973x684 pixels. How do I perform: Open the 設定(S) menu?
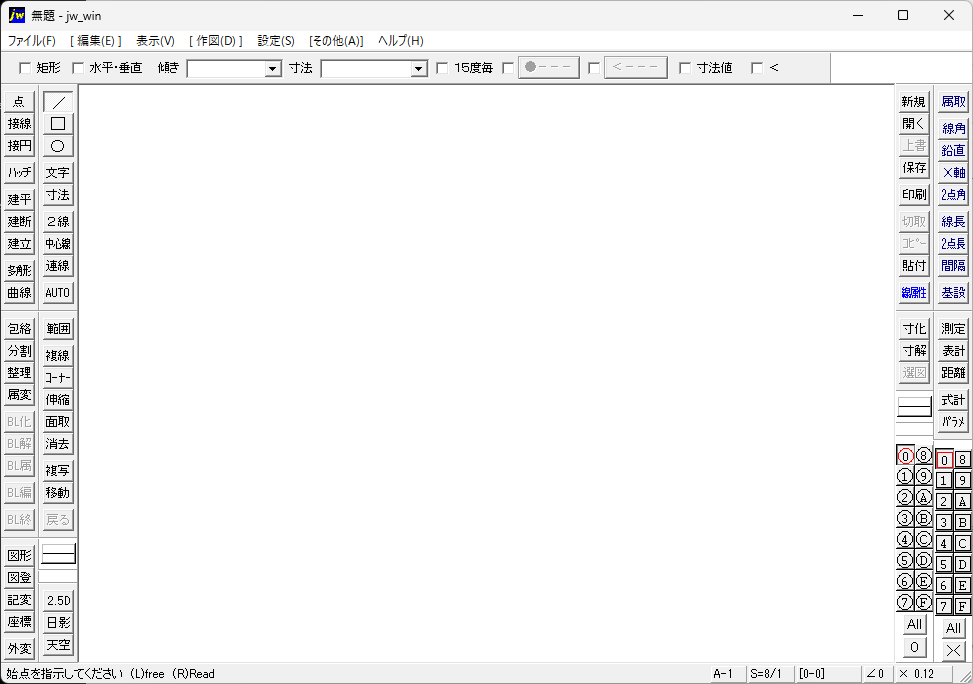pyautogui.click(x=276, y=41)
